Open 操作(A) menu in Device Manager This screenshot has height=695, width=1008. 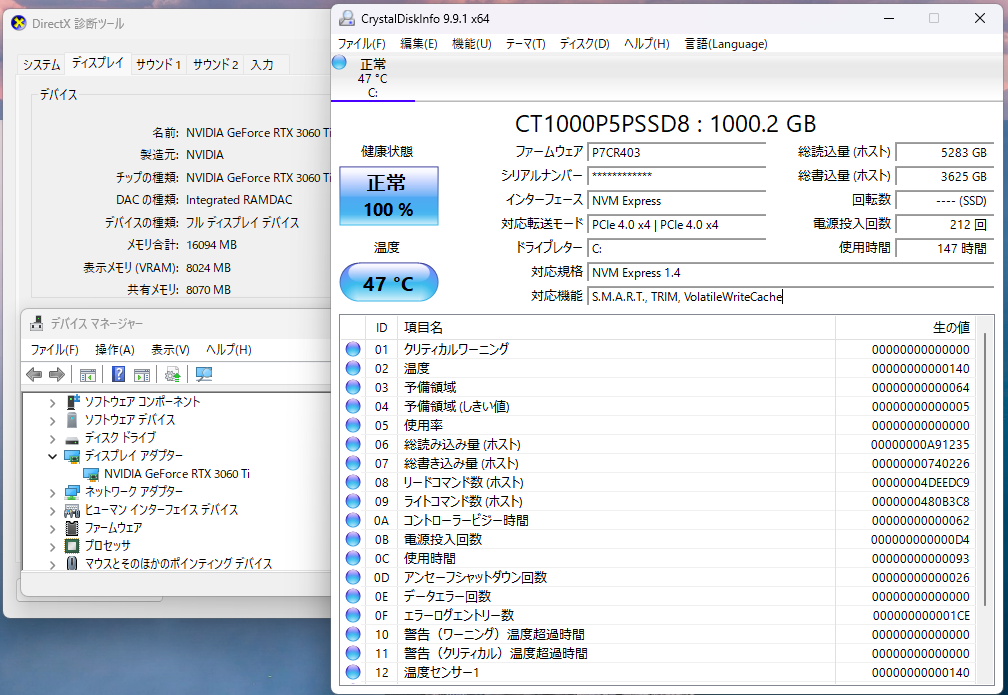[114, 350]
